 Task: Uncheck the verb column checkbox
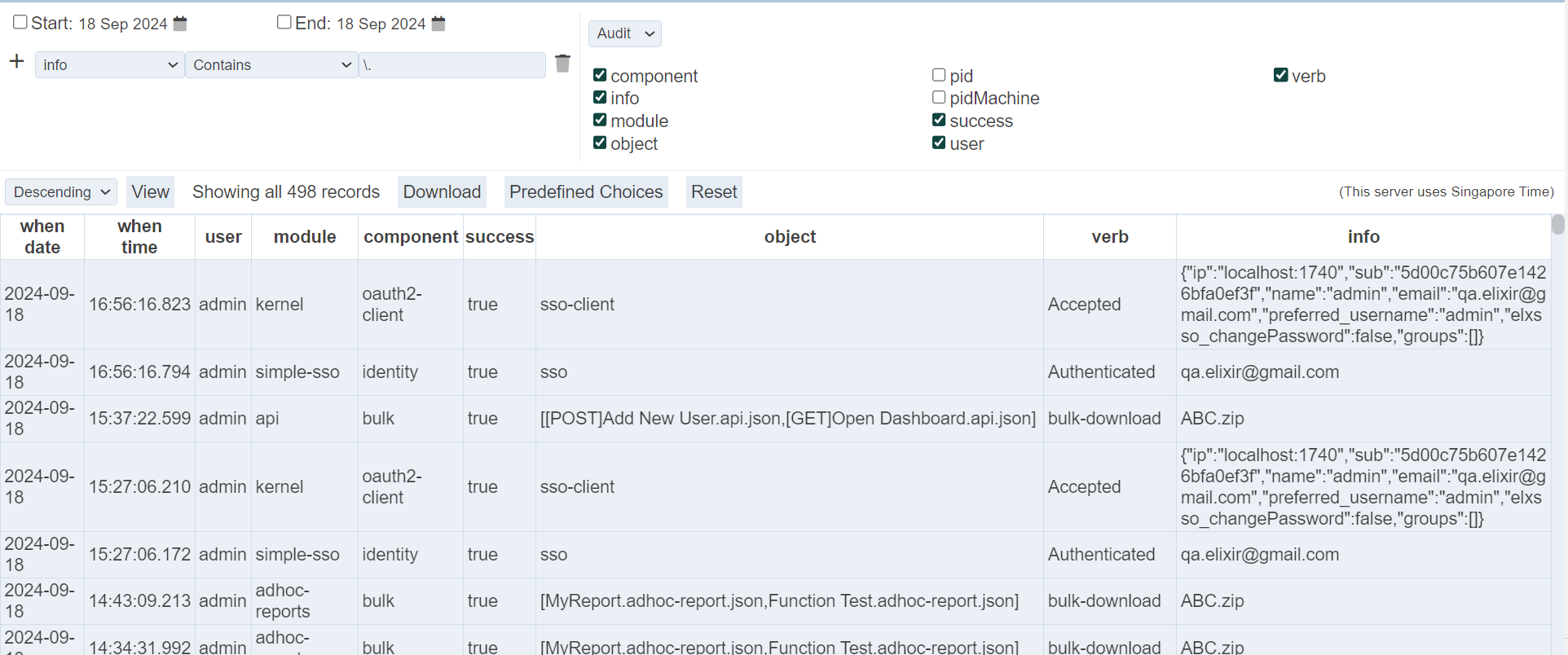1280,75
